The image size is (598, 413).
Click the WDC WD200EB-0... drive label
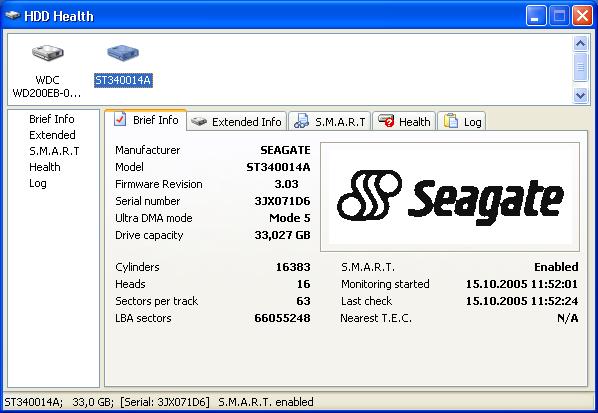[x=47, y=87]
